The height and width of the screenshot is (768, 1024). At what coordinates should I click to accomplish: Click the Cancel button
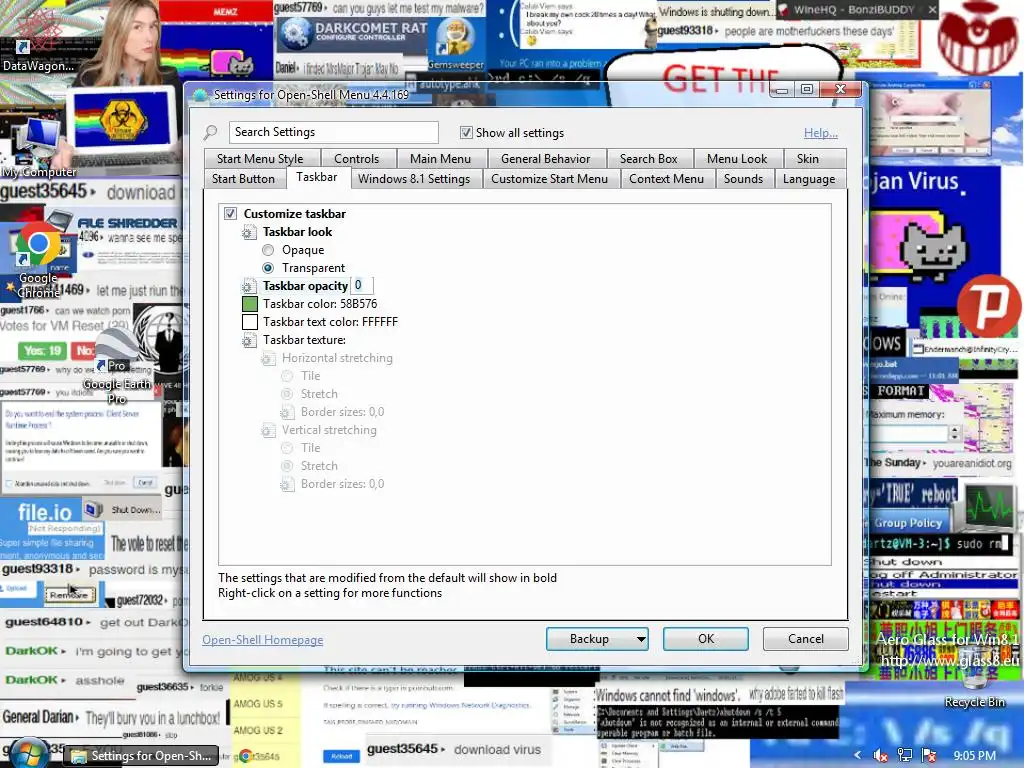point(806,639)
